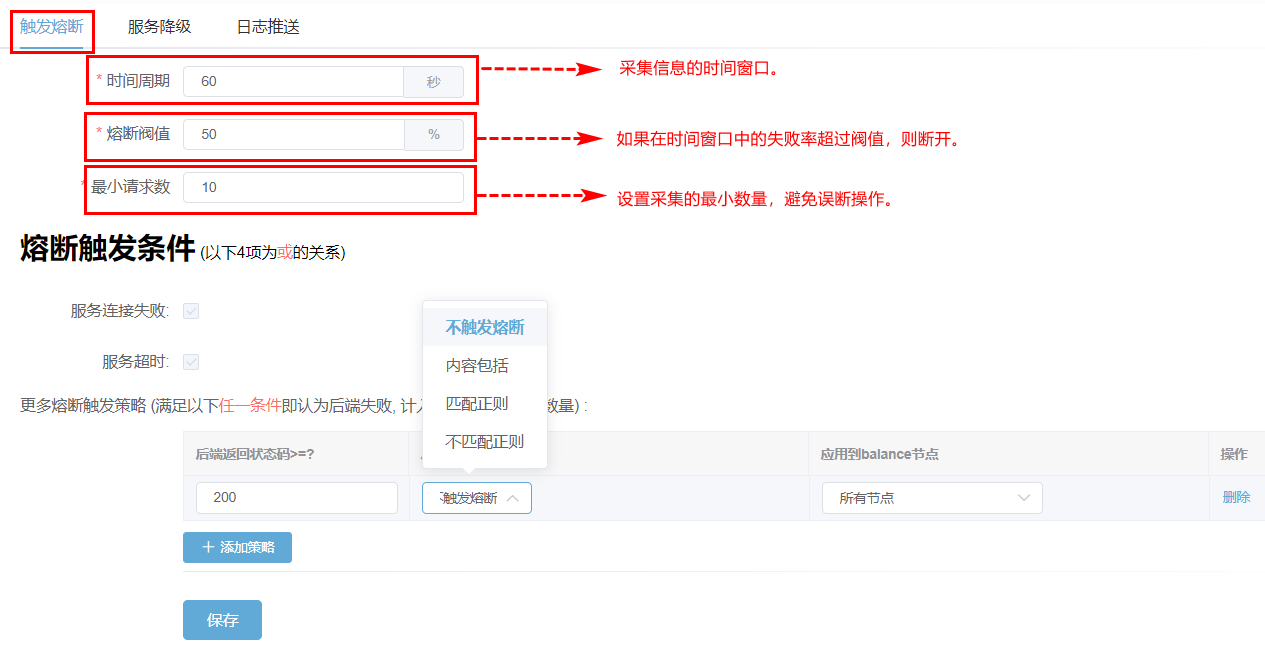The height and width of the screenshot is (656, 1265).
Task: Select 不触发熔断 option in dropdown list
Action: click(x=485, y=328)
